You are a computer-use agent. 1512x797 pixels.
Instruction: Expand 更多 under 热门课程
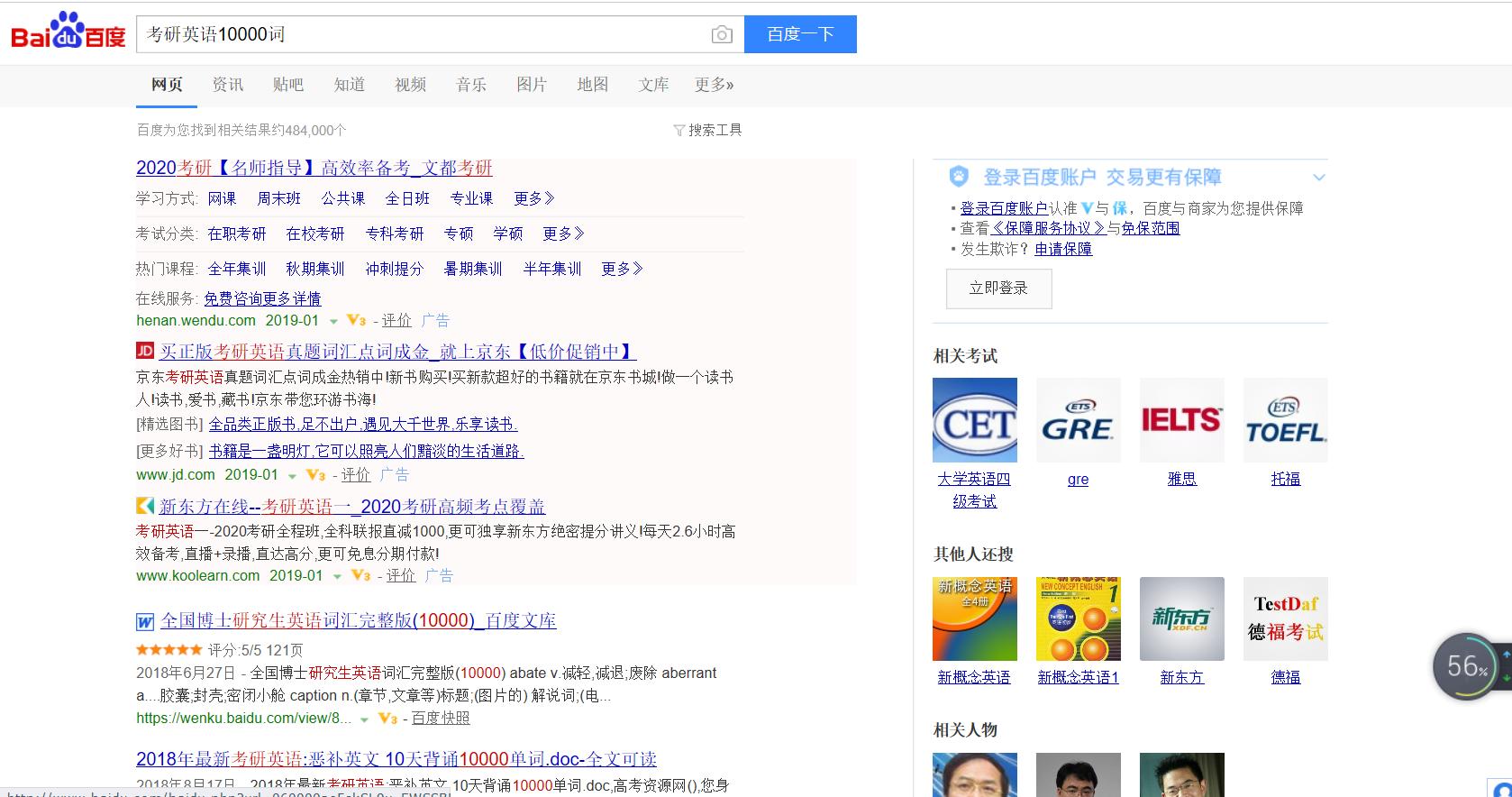point(622,269)
